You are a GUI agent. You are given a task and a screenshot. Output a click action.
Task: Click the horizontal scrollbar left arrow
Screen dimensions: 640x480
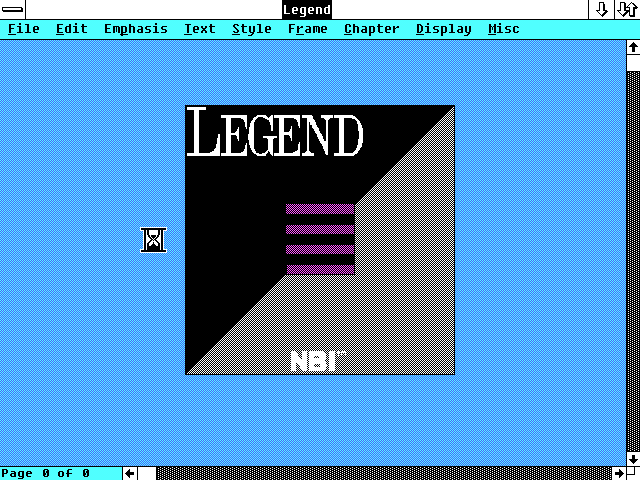pyautogui.click(x=130, y=473)
